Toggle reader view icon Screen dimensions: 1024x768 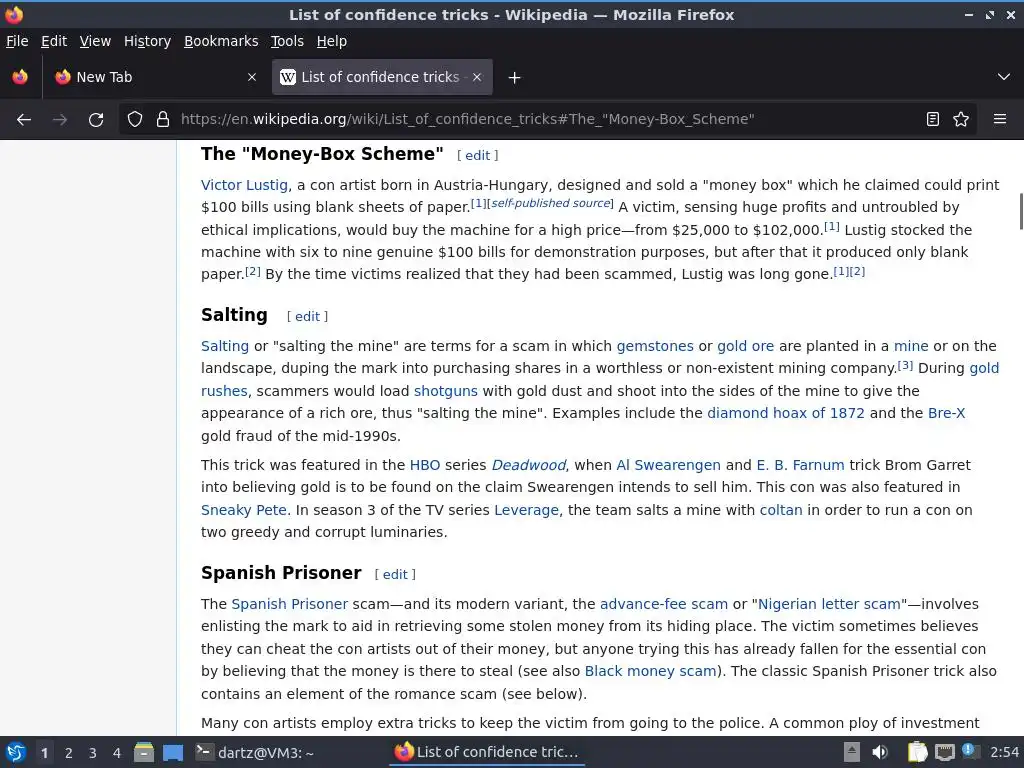pyautogui.click(x=933, y=120)
